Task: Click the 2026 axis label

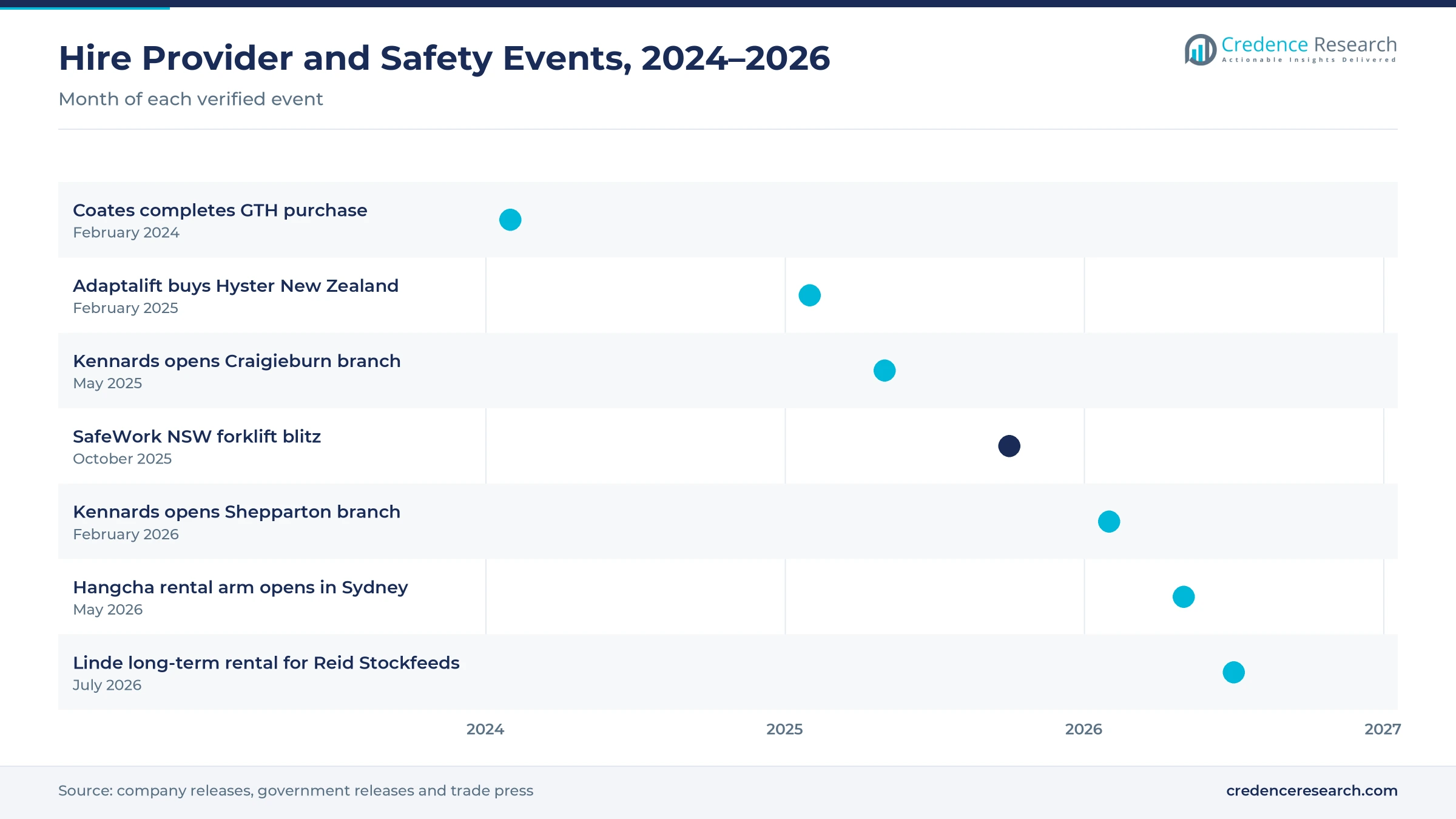Action: [x=1084, y=729]
